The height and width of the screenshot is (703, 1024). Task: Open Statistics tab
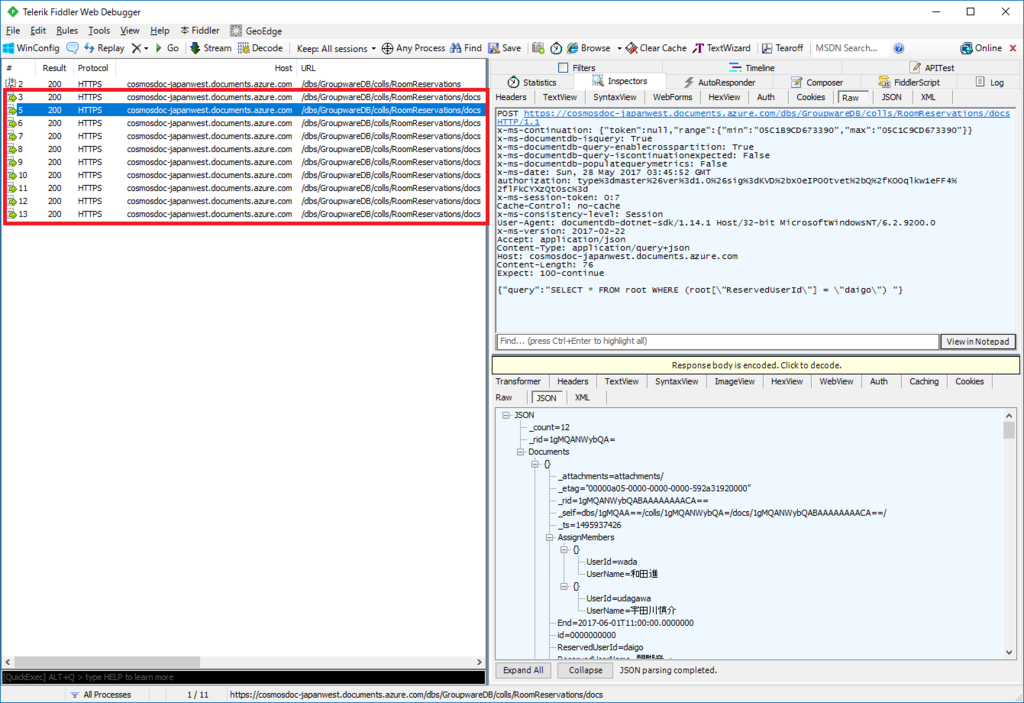[532, 82]
